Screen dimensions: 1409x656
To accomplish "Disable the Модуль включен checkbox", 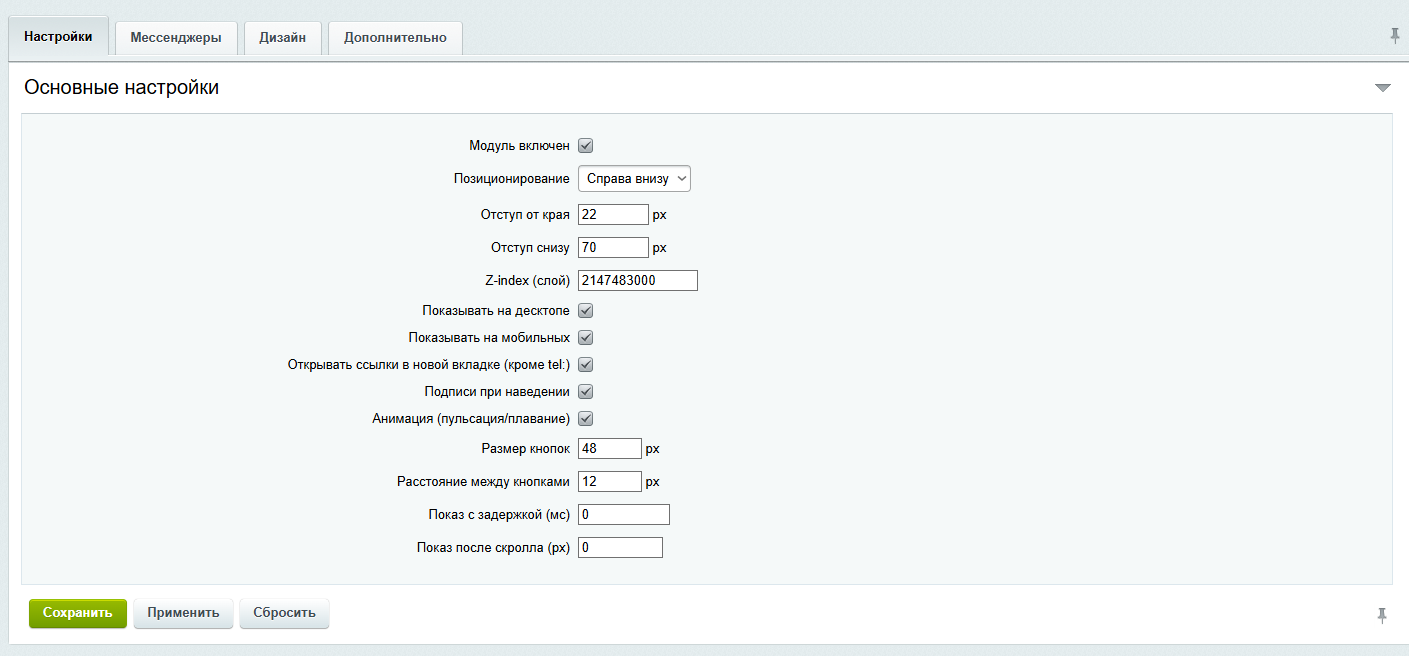I will coord(585,145).
